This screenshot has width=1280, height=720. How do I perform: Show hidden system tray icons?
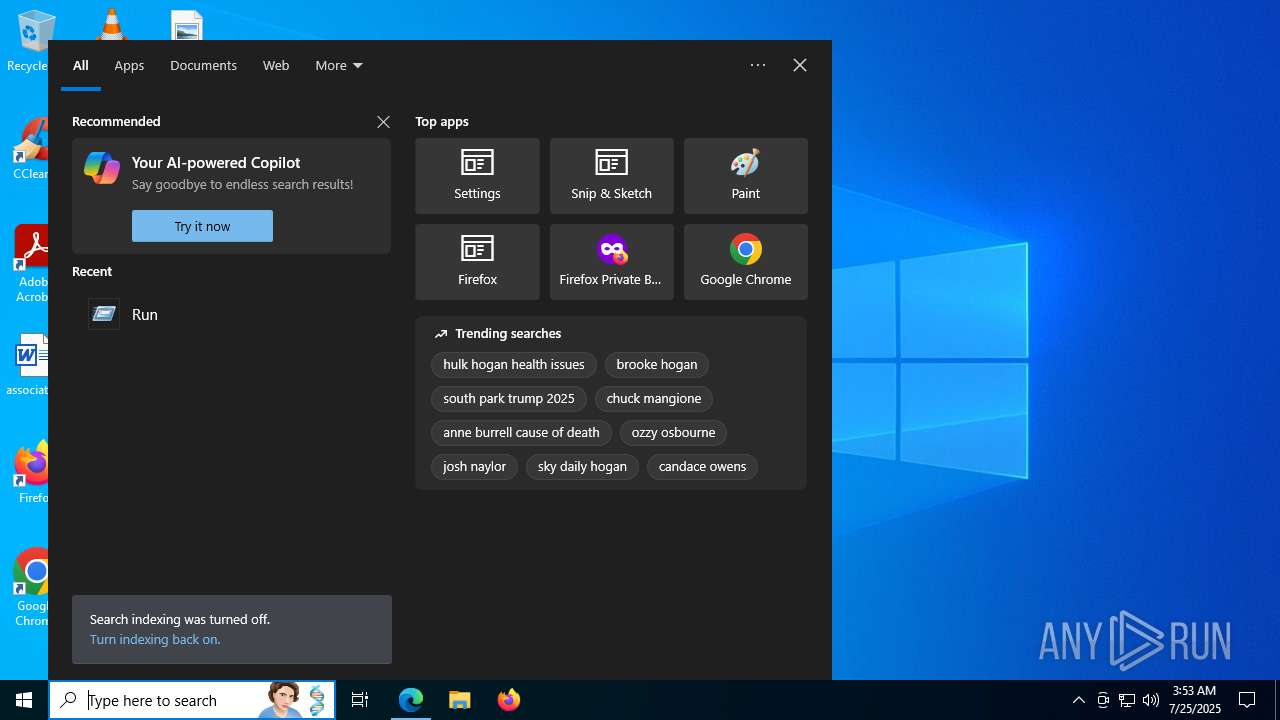(1078, 700)
